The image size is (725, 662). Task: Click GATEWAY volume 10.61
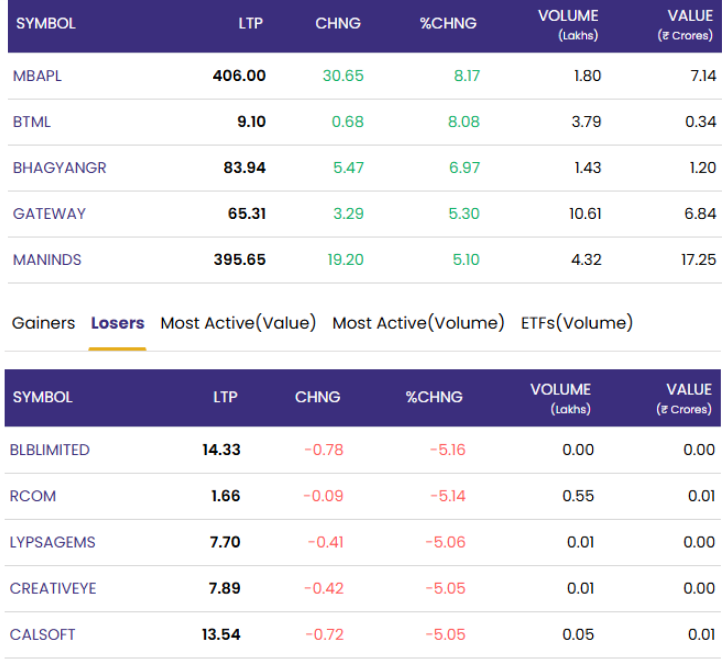585,214
